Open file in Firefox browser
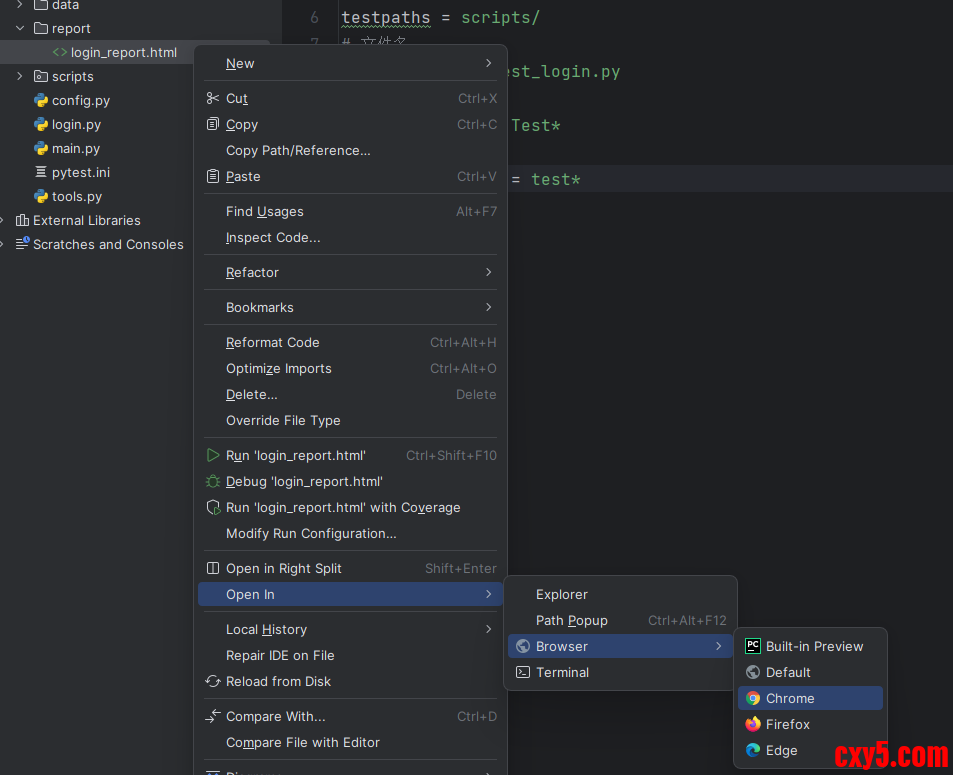Screen dimensions: 953x775 point(787,724)
